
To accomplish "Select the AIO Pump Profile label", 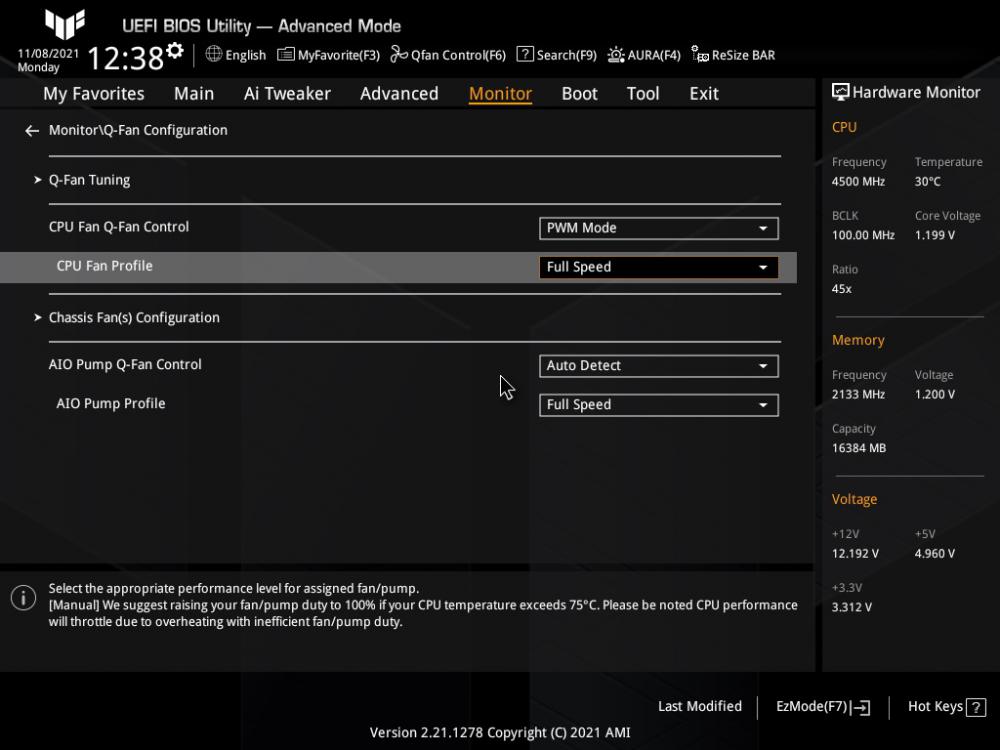I will (110, 404).
